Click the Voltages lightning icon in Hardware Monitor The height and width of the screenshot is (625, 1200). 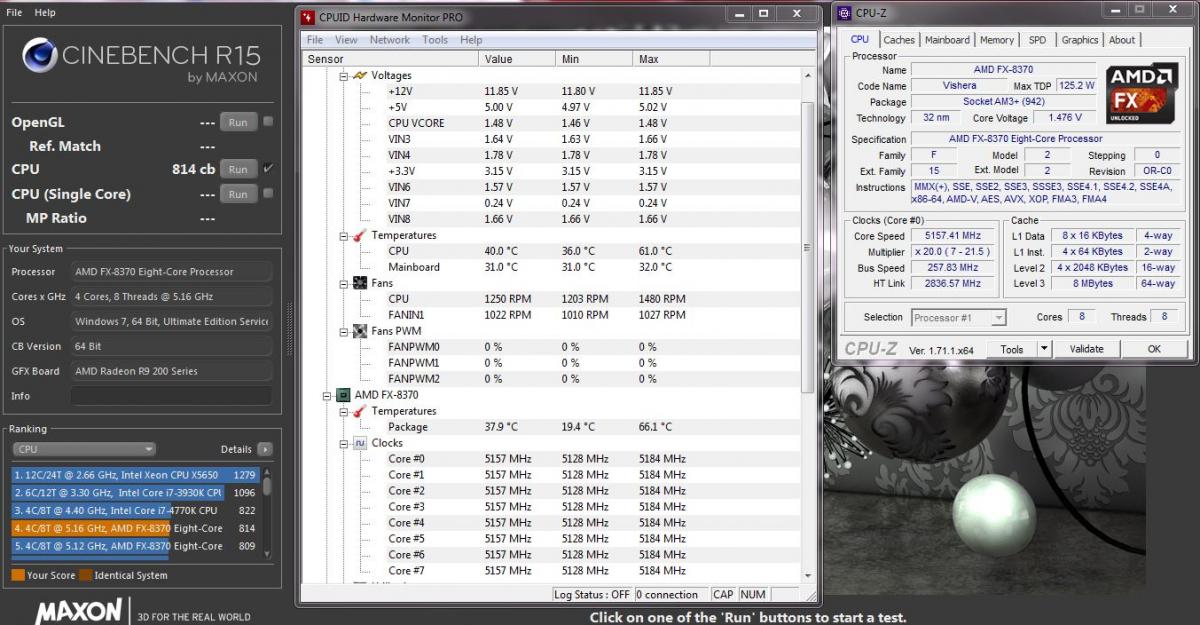click(360, 75)
